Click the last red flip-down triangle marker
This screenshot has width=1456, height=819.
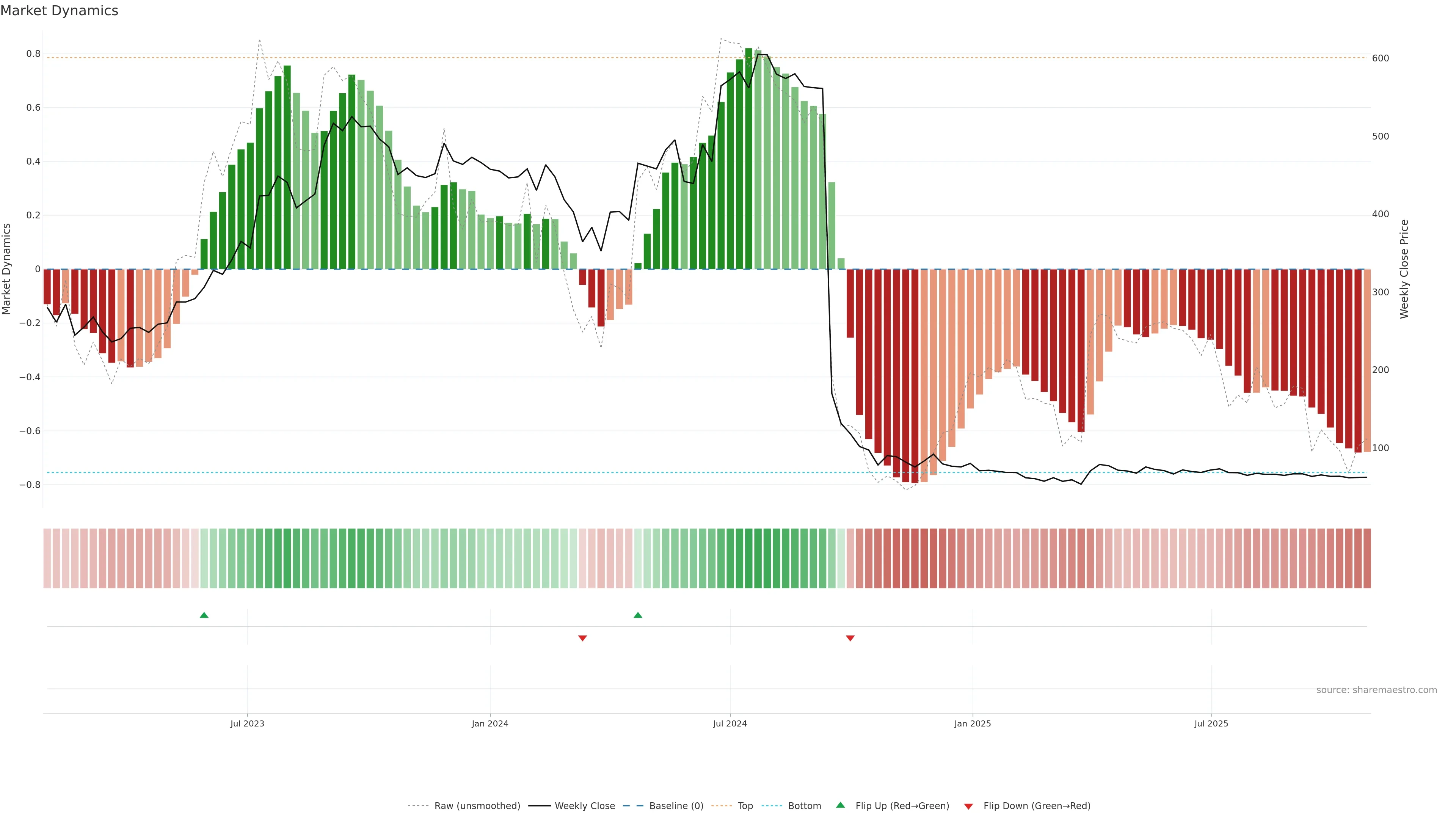(849, 638)
